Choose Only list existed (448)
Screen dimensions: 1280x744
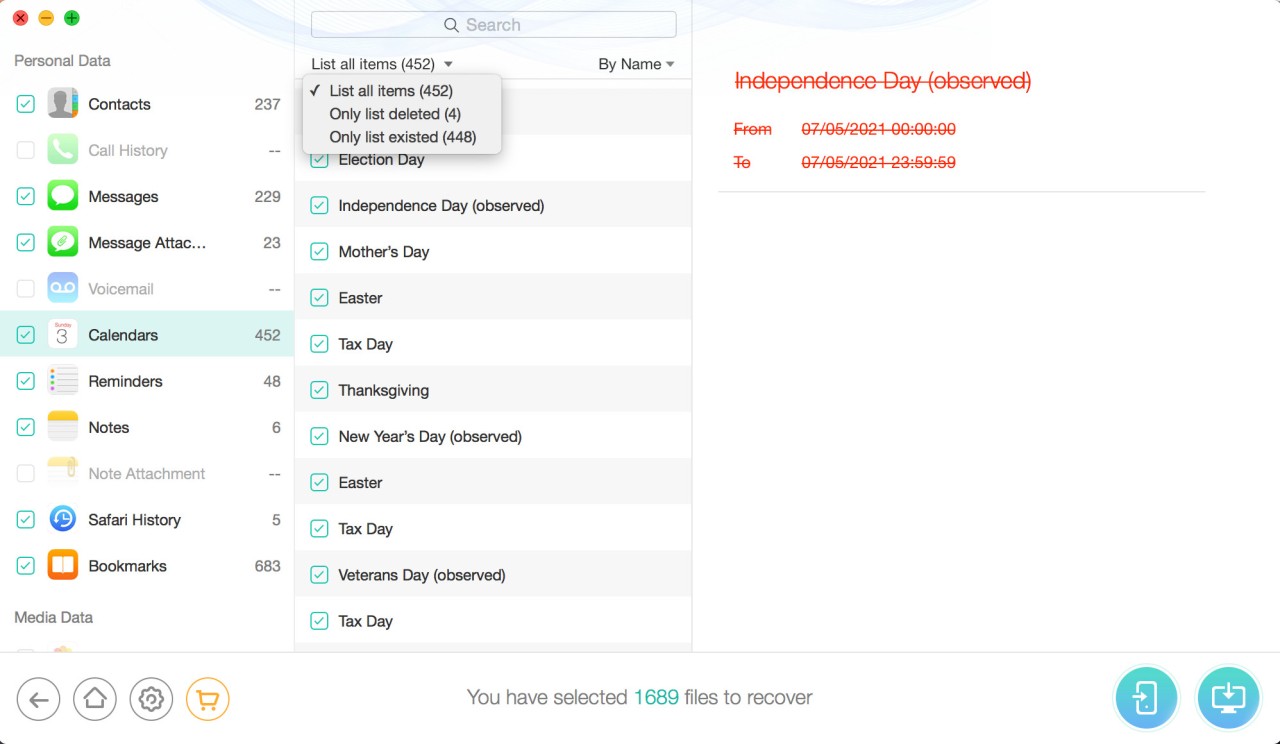[x=402, y=137]
